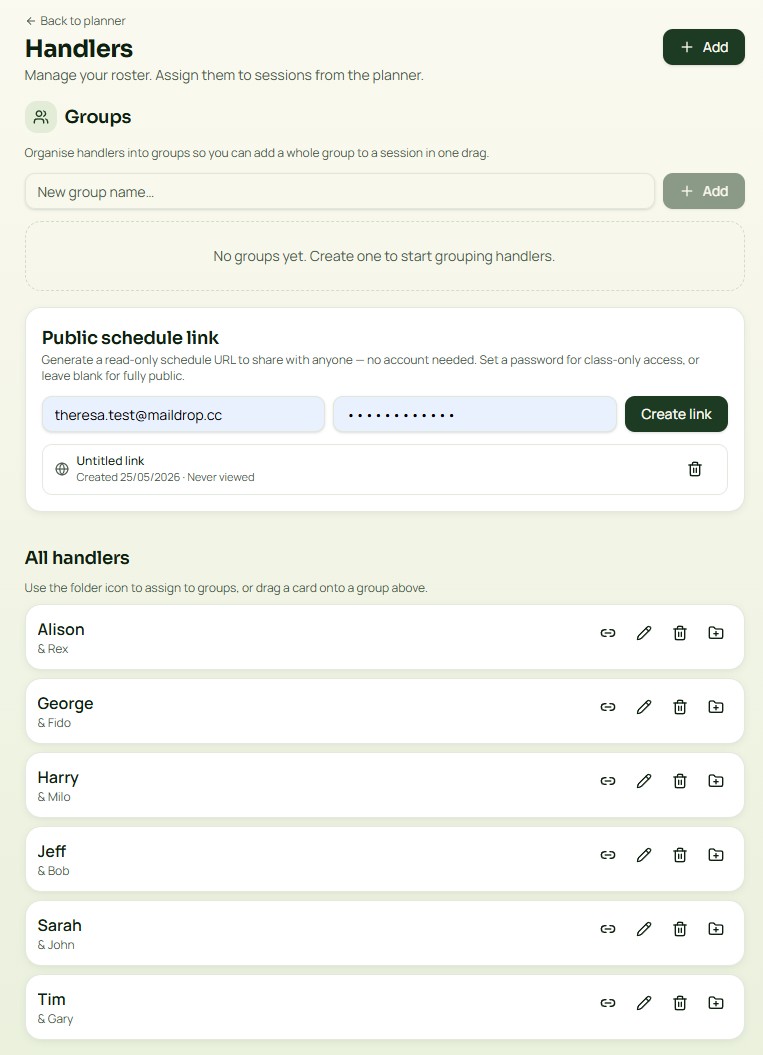Click the Create link button
The height and width of the screenshot is (1055, 763).
tap(676, 414)
